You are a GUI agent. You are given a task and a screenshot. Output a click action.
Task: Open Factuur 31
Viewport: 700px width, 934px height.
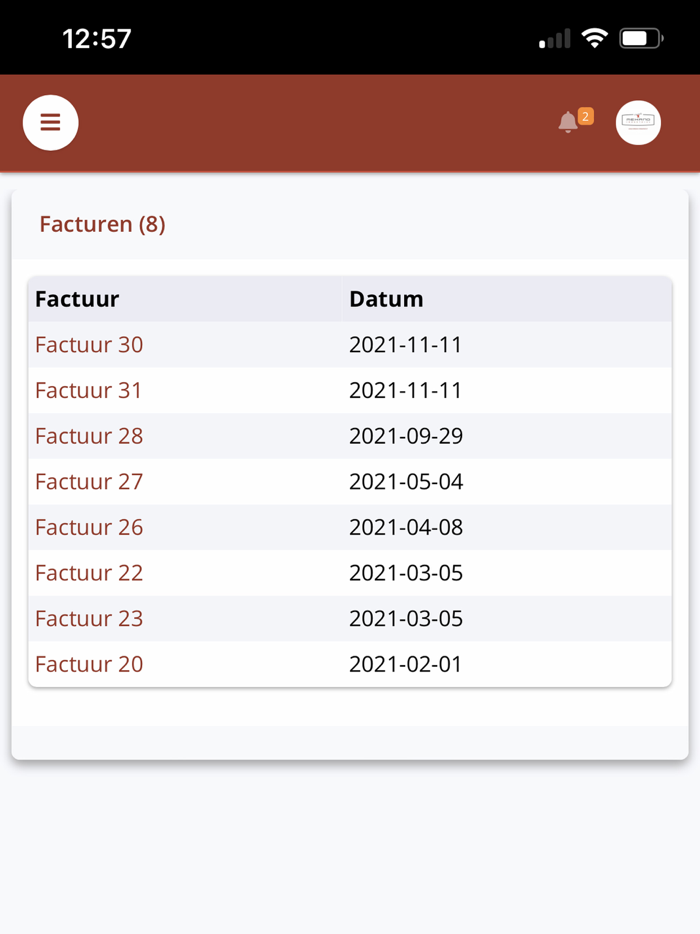tap(89, 390)
